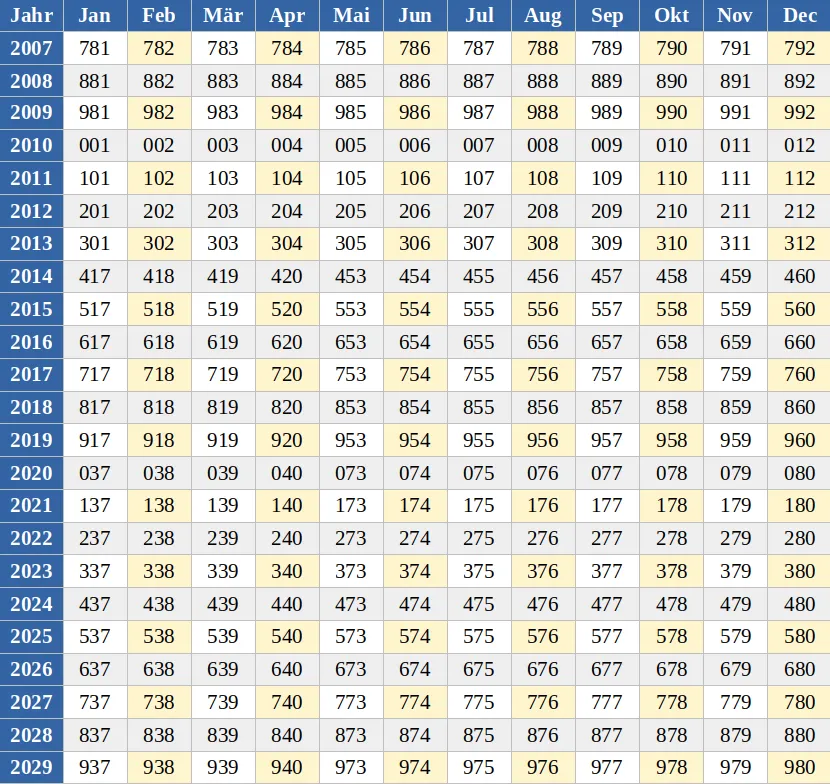Image resolution: width=830 pixels, height=784 pixels.
Task: Click highlighted cell 556 for Aug 2015
Action: tap(543, 310)
